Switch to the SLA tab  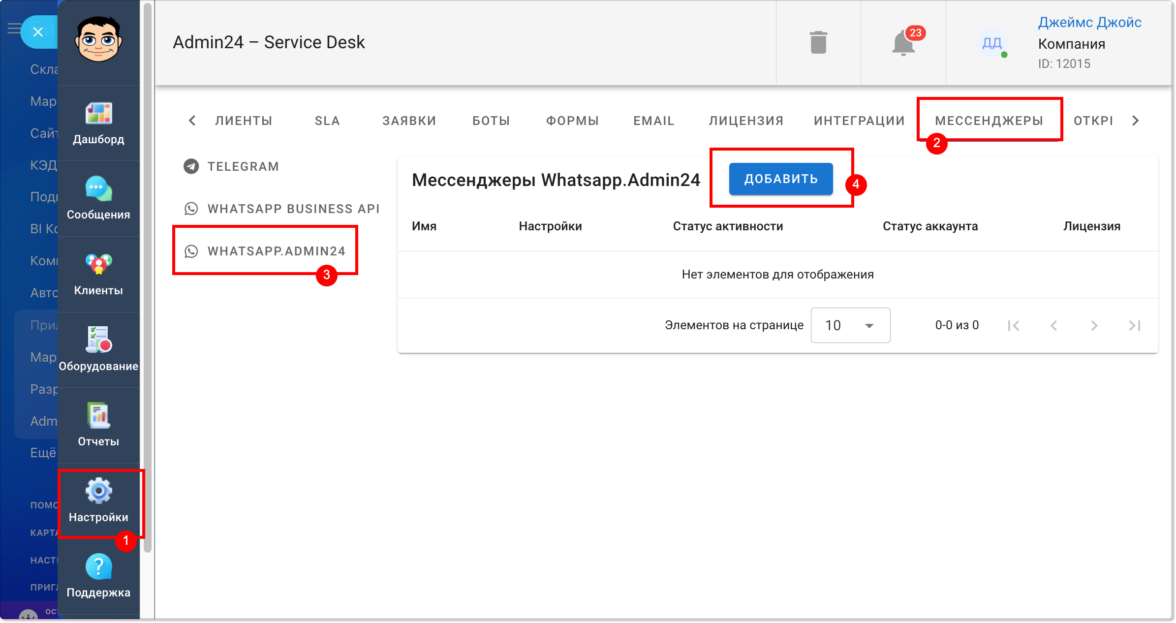pos(327,121)
